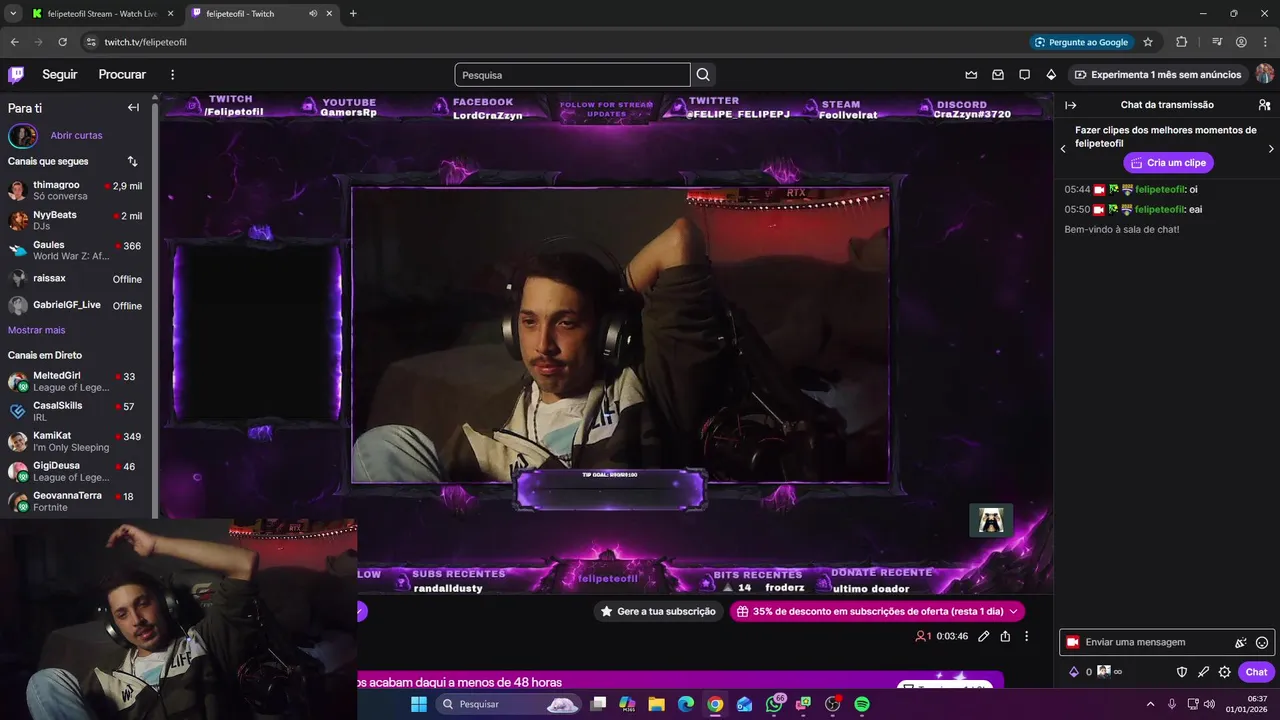Bookmark this page with the star icon
Screen dimensions: 1280x720
tap(1148, 42)
